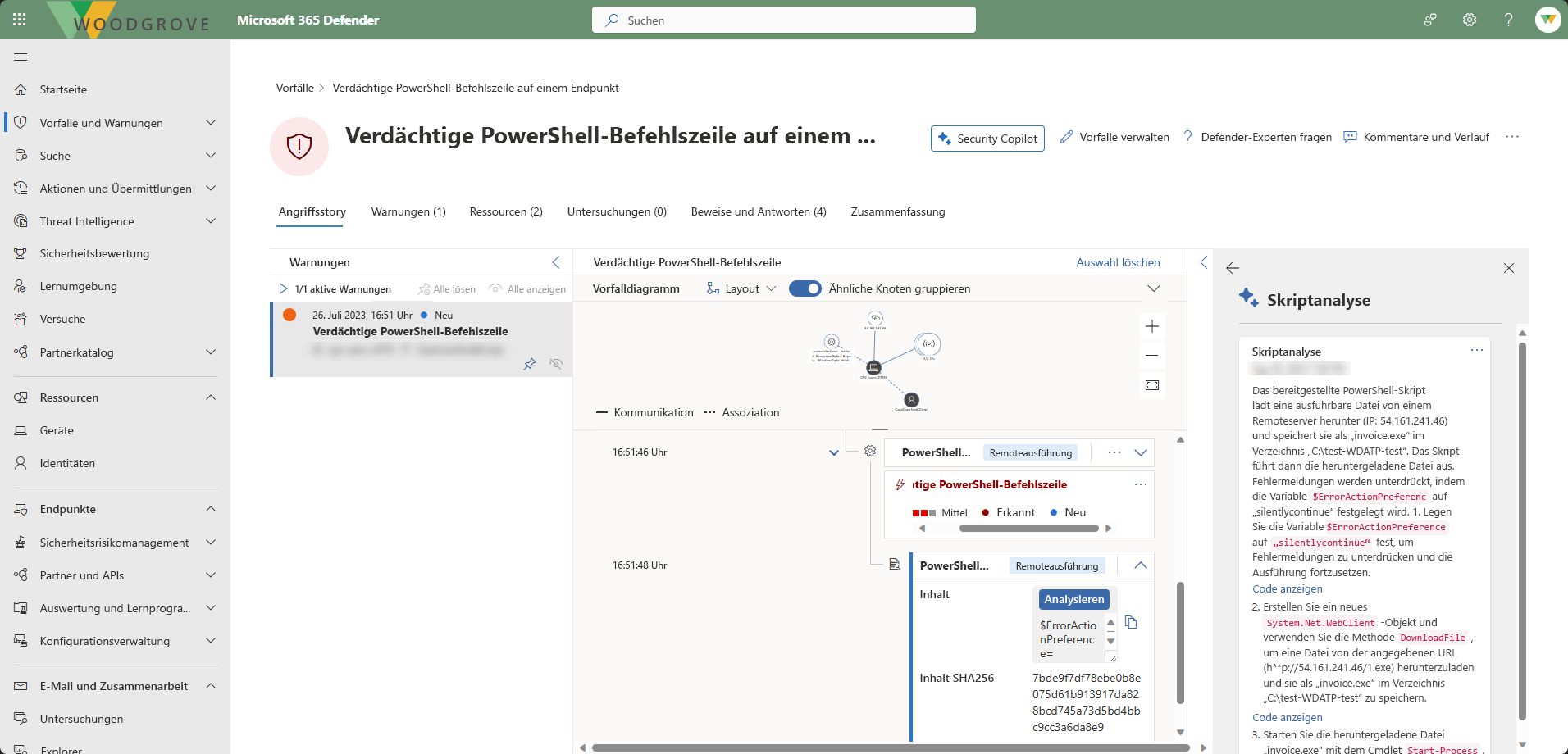Image resolution: width=1568 pixels, height=754 pixels.
Task: Collapse the Ressourcen section
Action: (211, 397)
